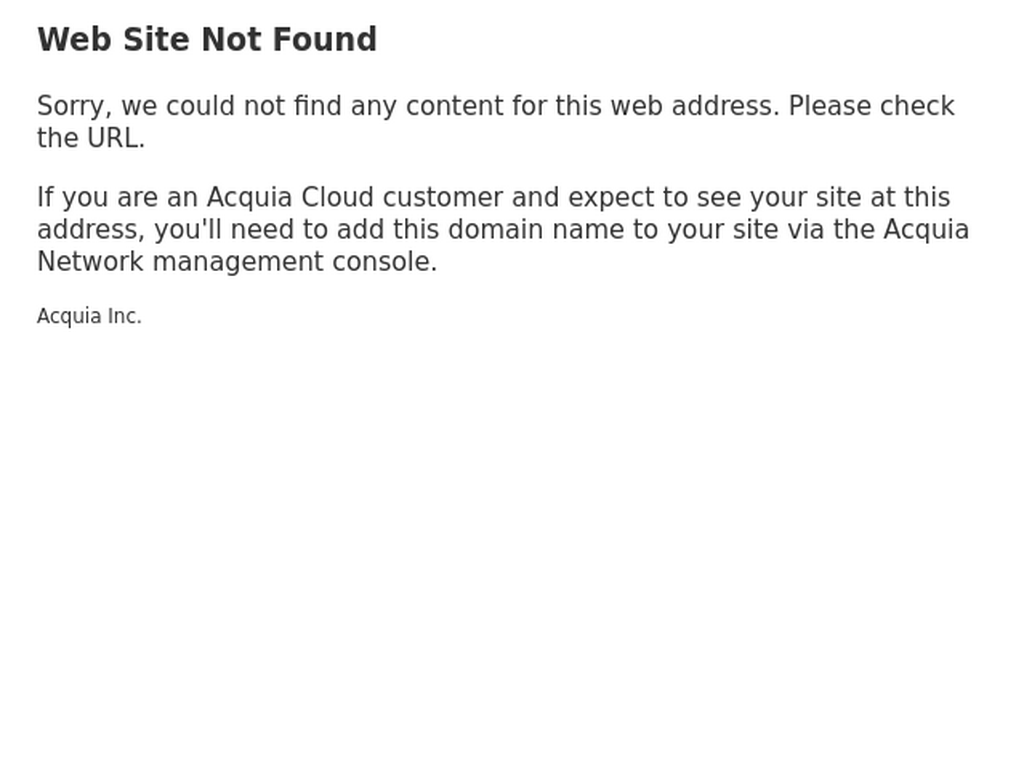
Task: Click the word "content" in first paragraph
Action: (455, 106)
